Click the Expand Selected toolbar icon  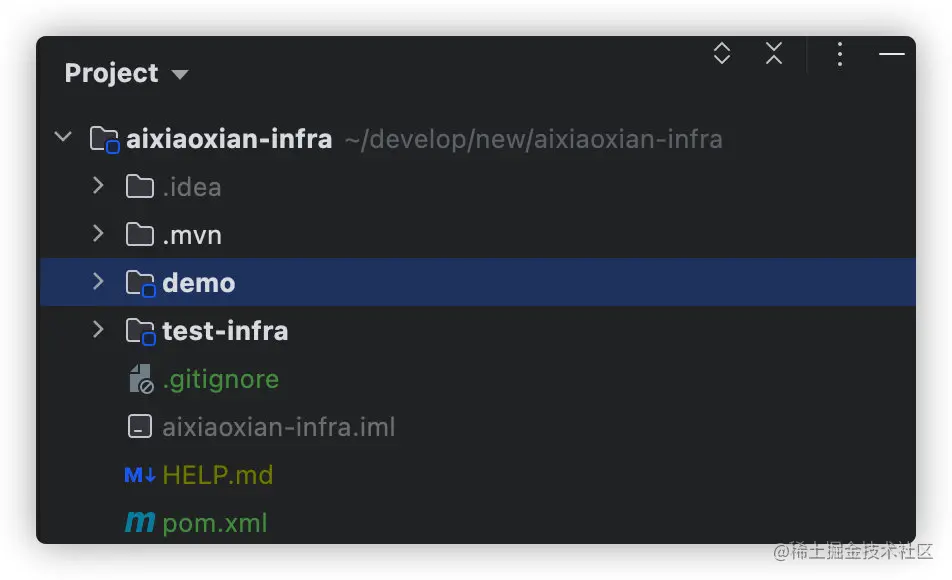click(x=722, y=54)
